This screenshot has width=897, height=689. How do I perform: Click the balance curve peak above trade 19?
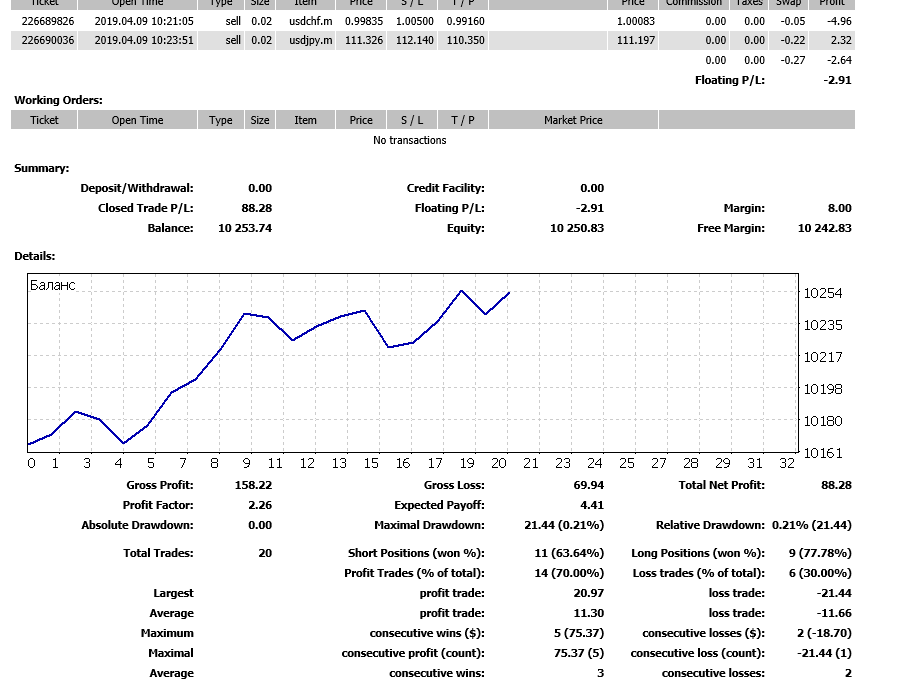461,291
